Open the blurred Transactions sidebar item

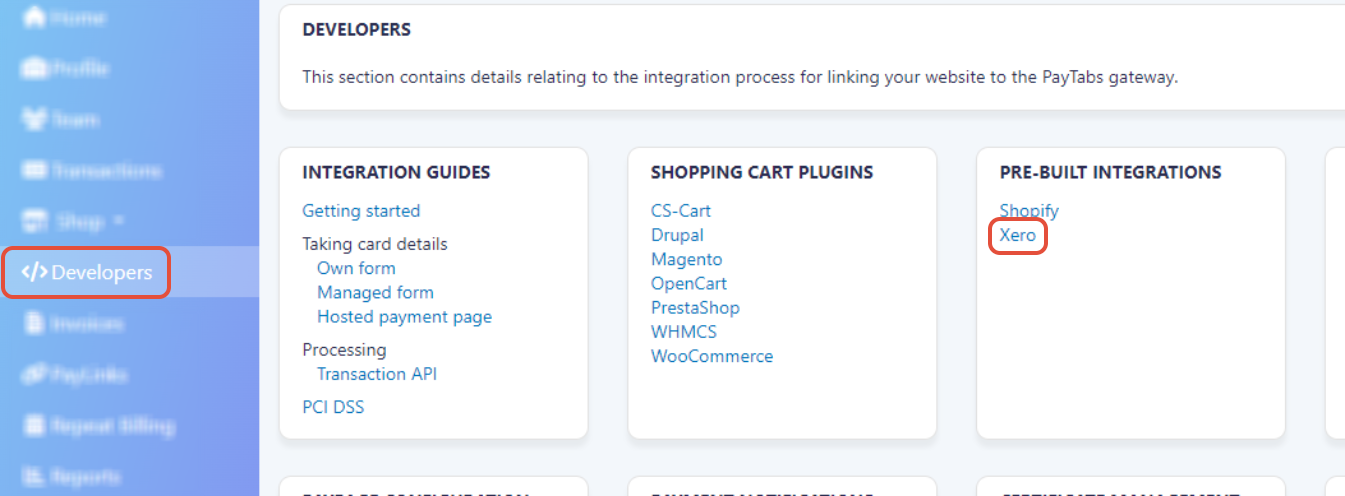91,171
